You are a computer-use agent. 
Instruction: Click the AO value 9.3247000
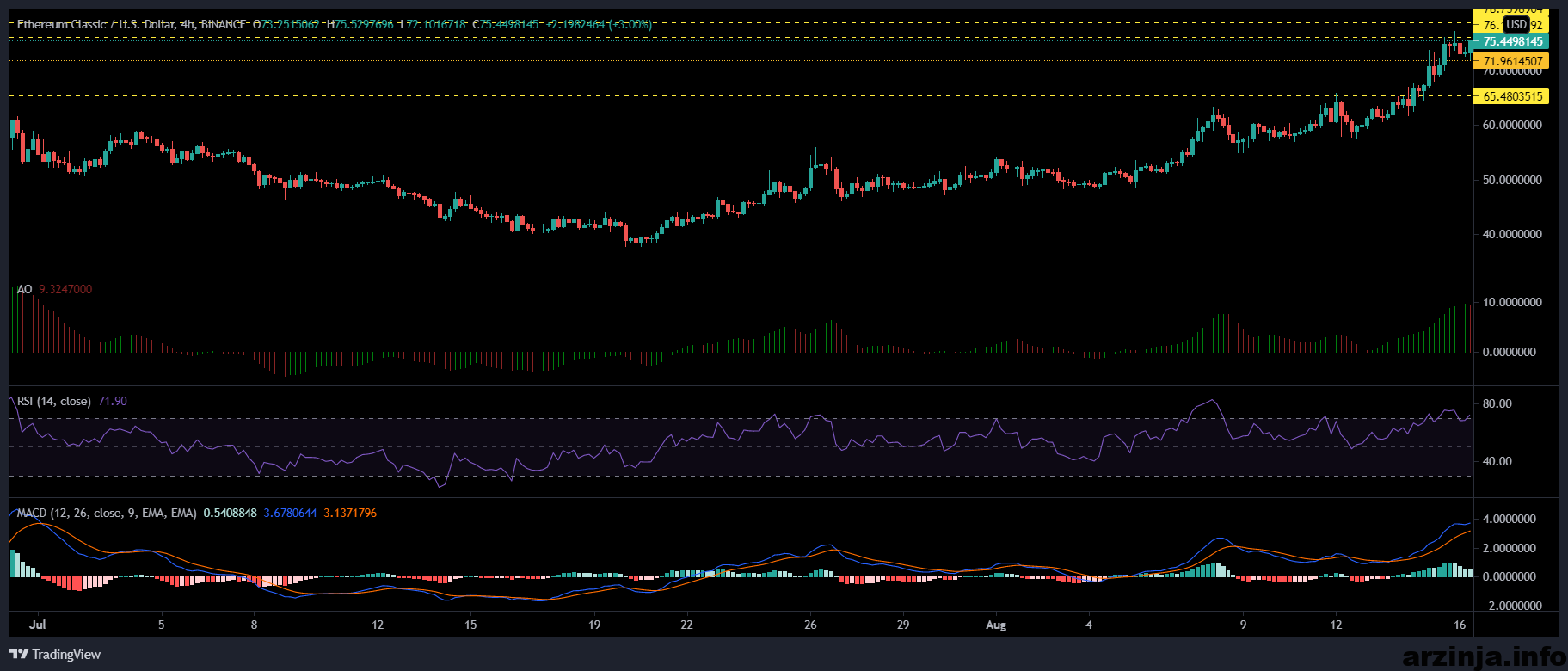click(x=65, y=289)
